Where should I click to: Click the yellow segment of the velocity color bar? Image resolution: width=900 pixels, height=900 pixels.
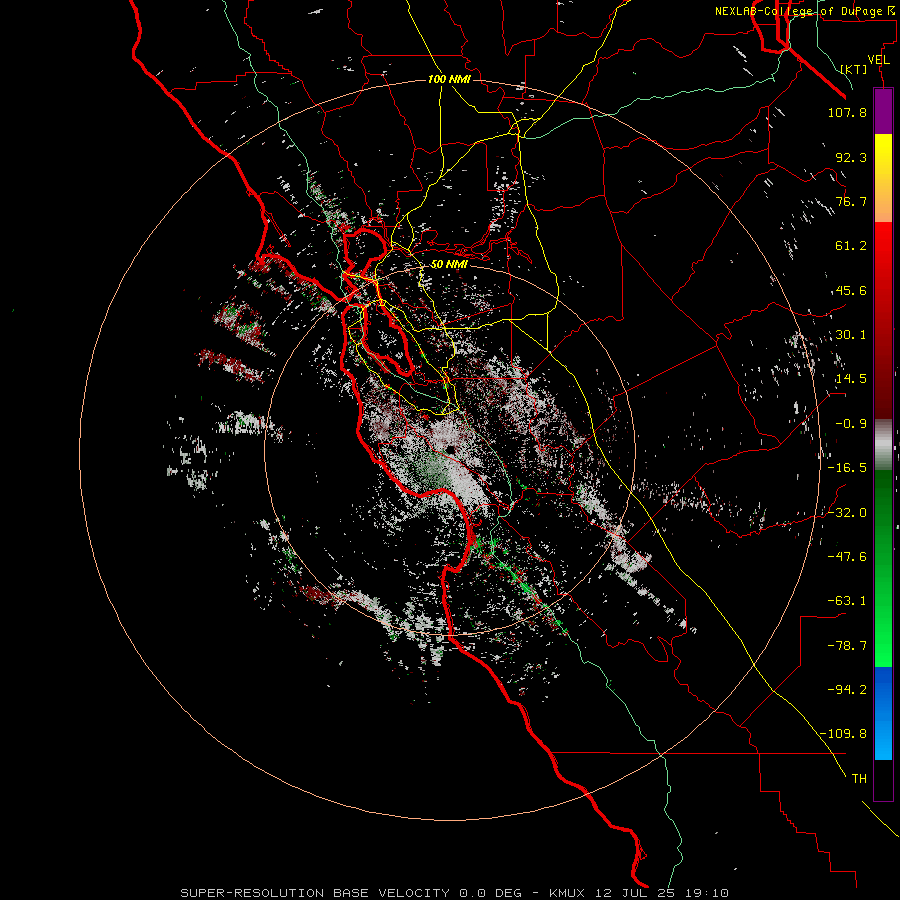883,178
